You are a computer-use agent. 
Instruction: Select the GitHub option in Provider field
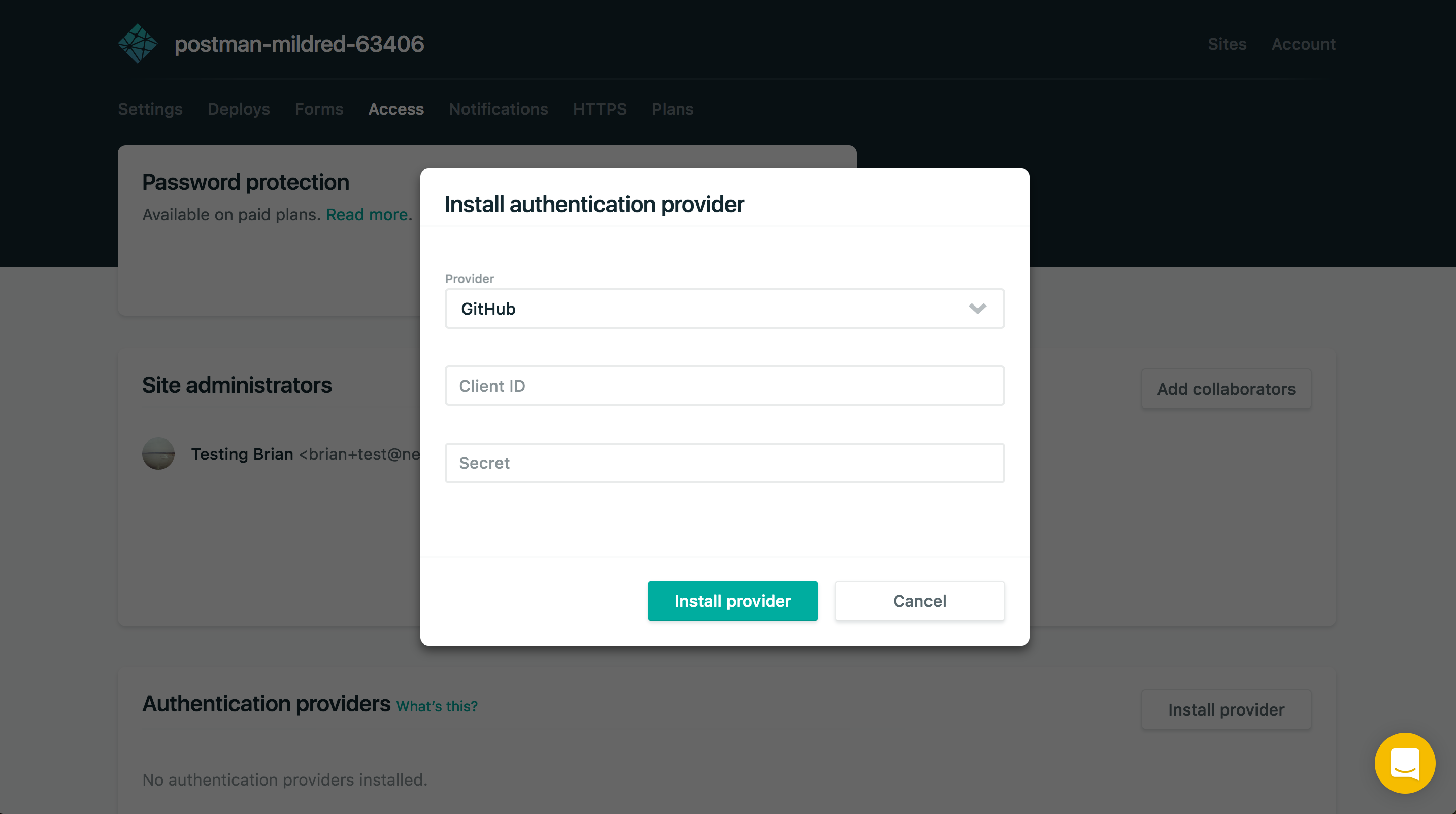(x=488, y=309)
